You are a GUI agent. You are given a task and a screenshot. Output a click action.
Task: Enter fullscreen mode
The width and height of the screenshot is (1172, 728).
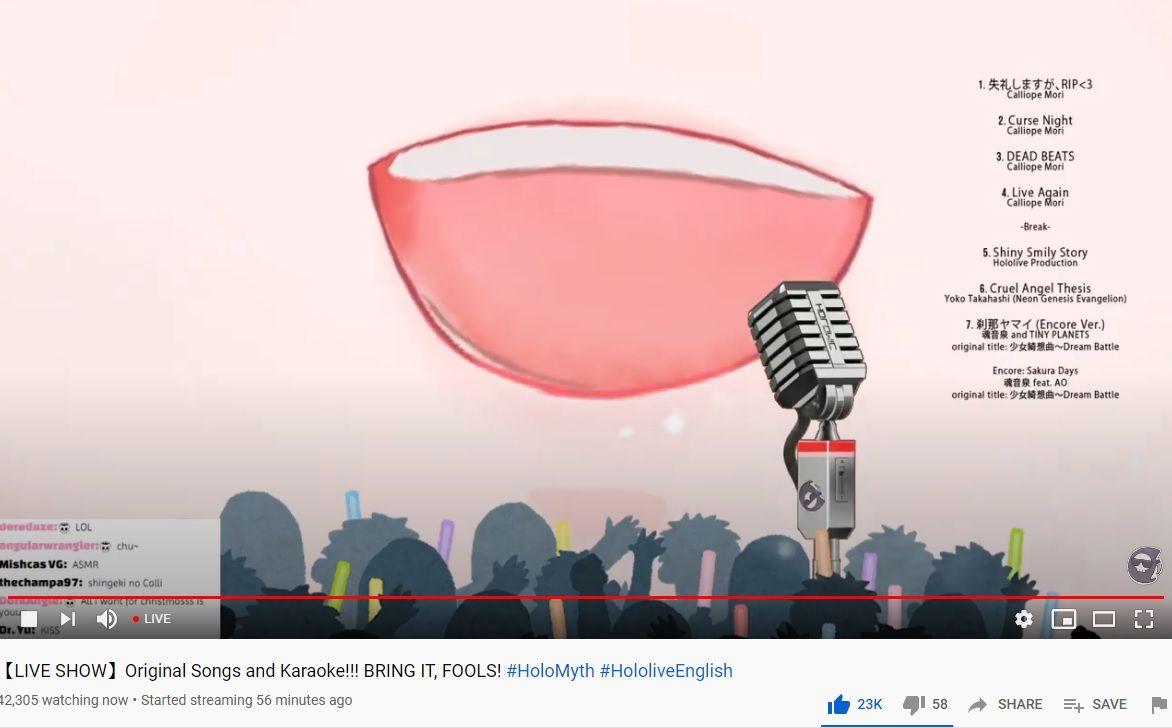click(x=1144, y=619)
